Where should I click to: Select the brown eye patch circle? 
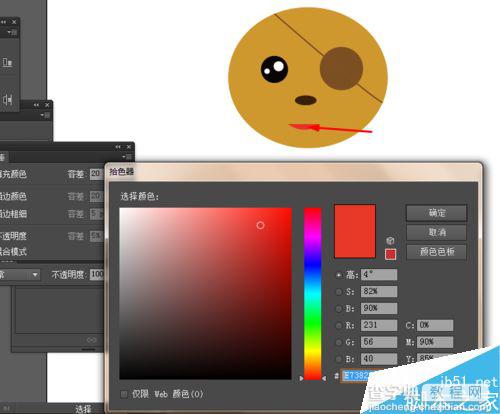coord(341,68)
